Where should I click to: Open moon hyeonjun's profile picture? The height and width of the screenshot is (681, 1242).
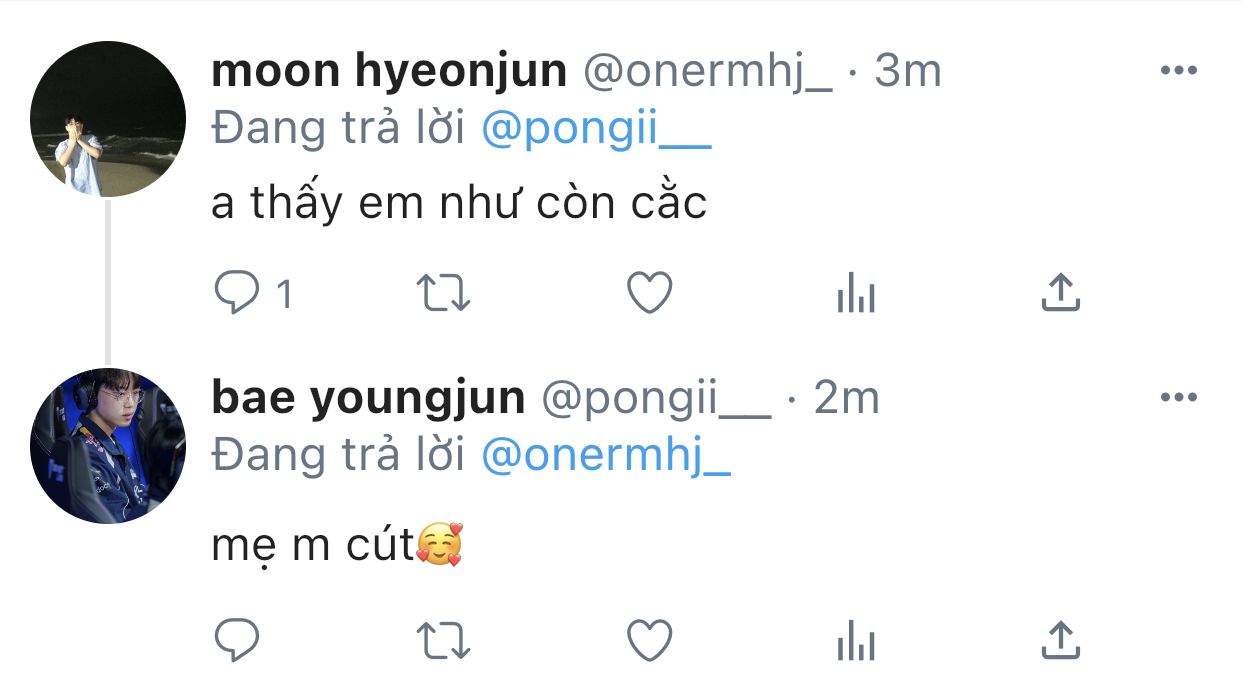[108, 119]
